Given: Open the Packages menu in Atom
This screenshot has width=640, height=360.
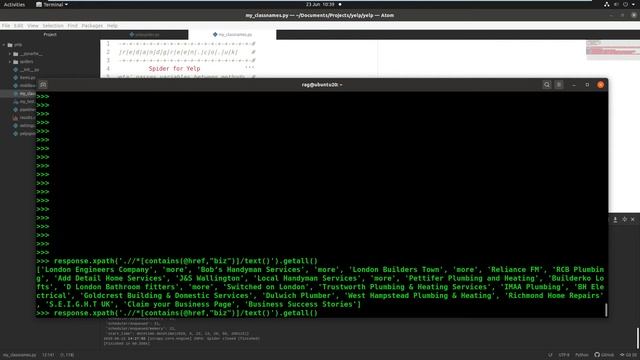Looking at the screenshot, I should (92, 26).
